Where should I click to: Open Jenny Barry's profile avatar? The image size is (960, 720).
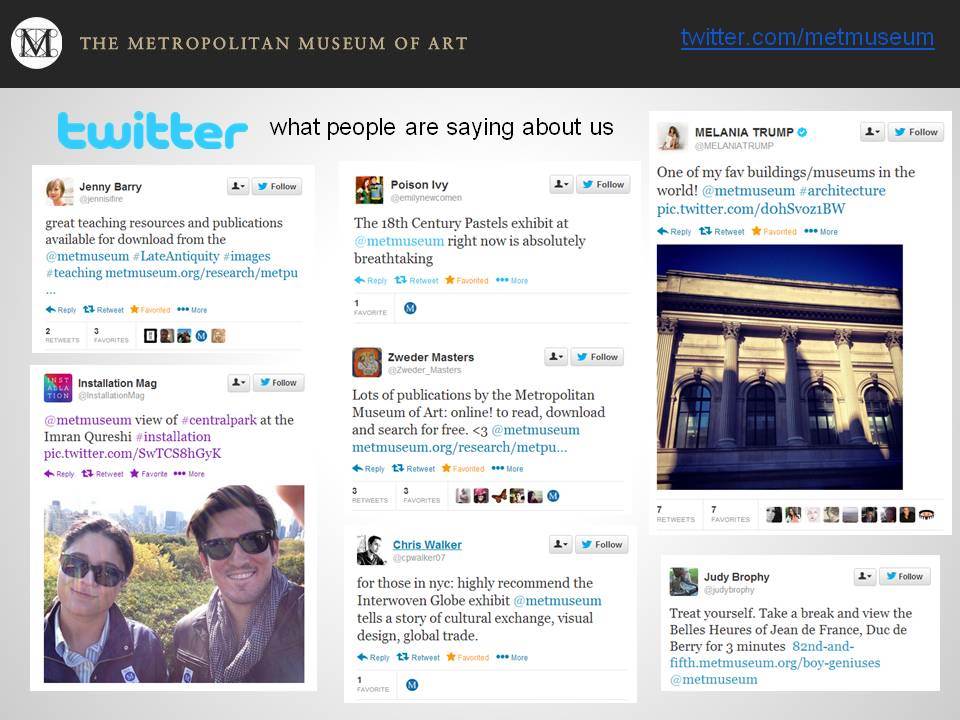click(59, 192)
